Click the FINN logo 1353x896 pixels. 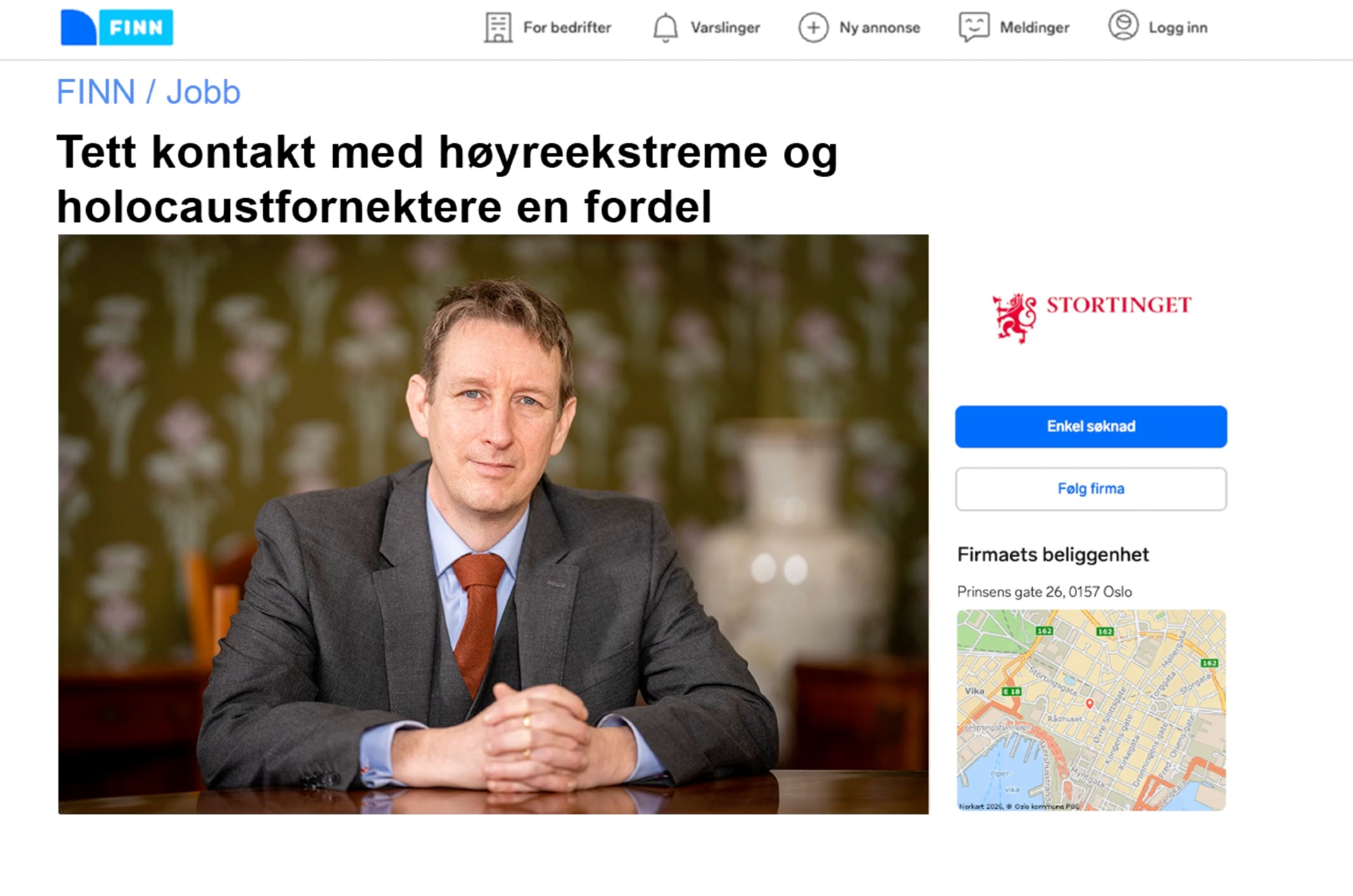coord(116,27)
